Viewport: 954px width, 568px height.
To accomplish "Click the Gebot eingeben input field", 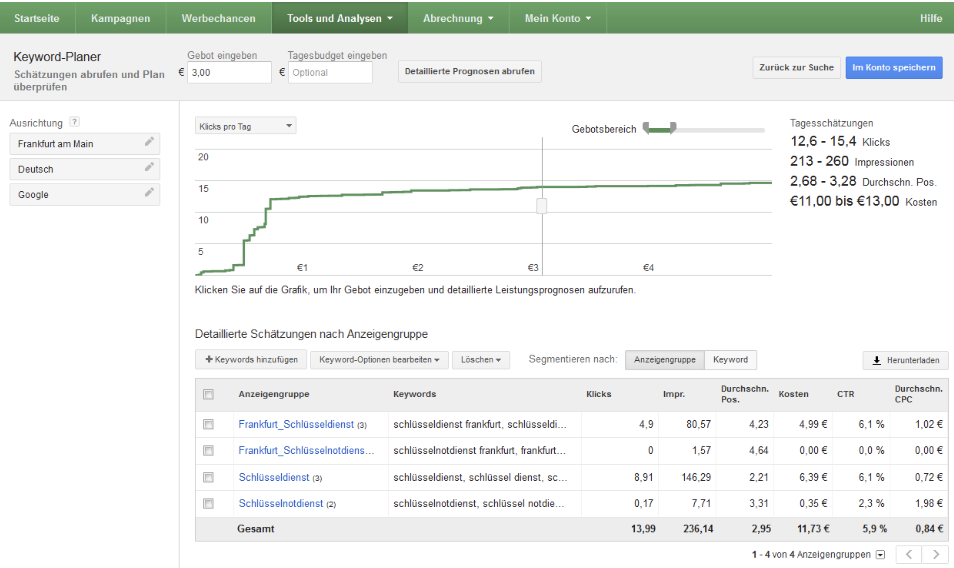I will click(x=229, y=72).
